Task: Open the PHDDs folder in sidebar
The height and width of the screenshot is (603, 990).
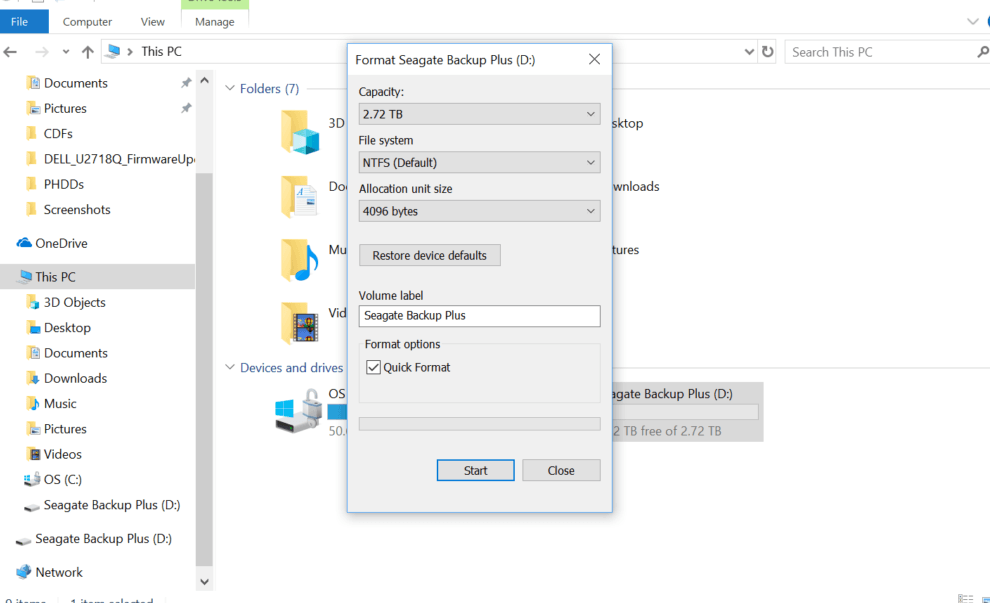Action: pyautogui.click(x=64, y=184)
